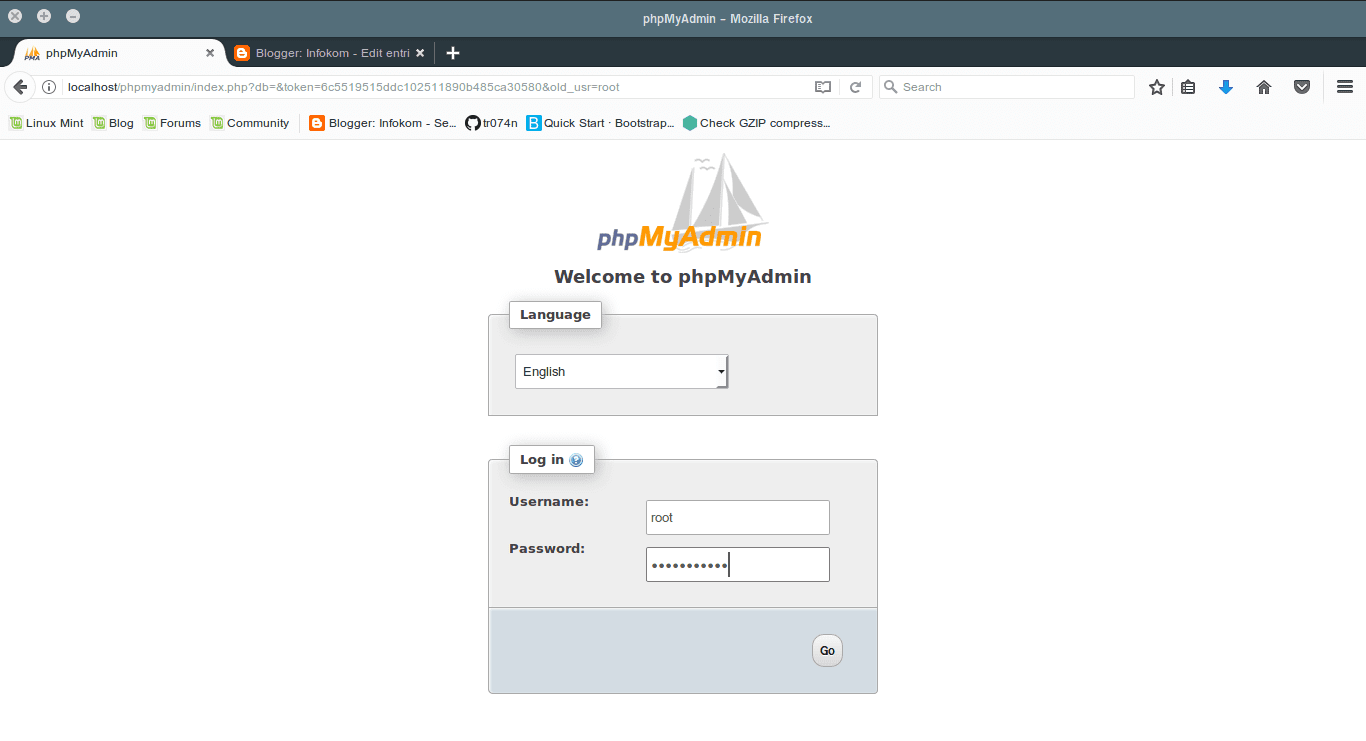Bookmark this page with the star icon

point(1157,87)
